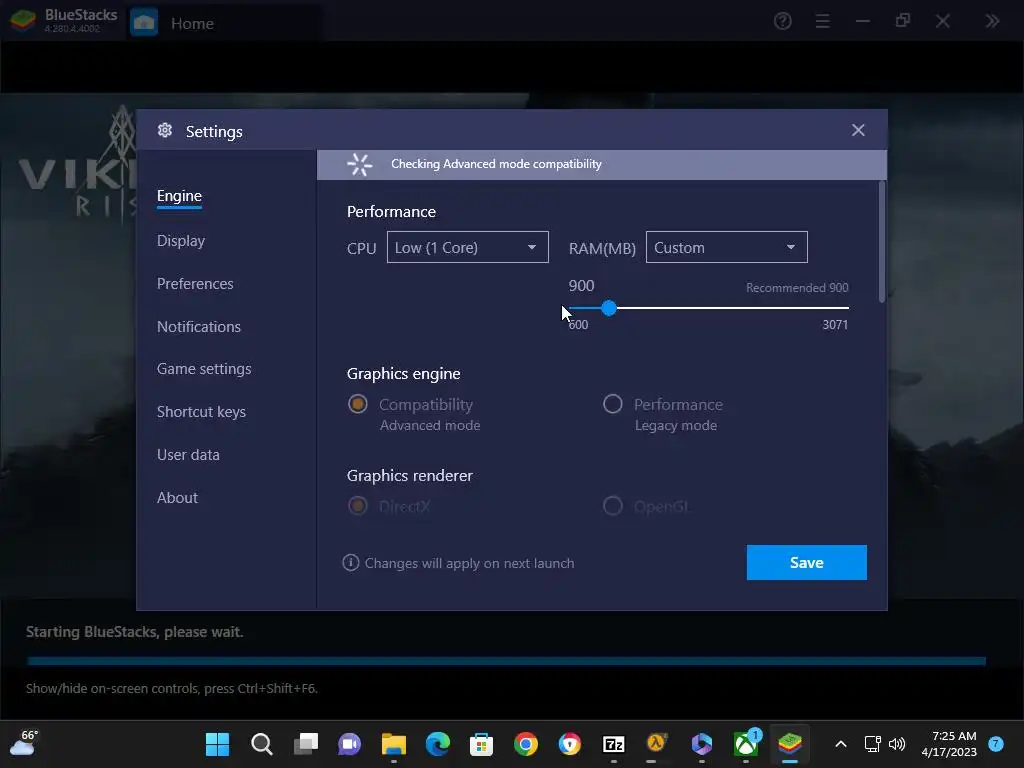Open the weather widget showing 66°
The image size is (1024, 768).
click(24, 743)
